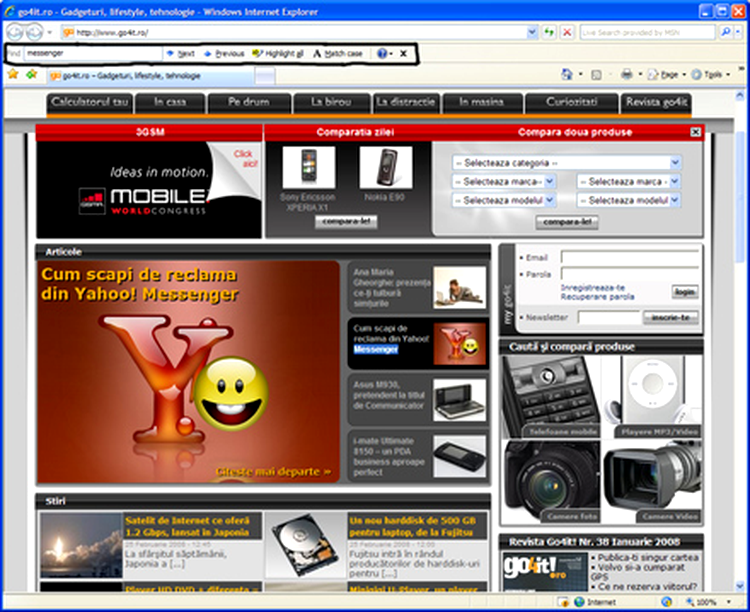Image resolution: width=750 pixels, height=612 pixels.
Task: Open recent pages dropdown arrow
Action: [x=50, y=33]
